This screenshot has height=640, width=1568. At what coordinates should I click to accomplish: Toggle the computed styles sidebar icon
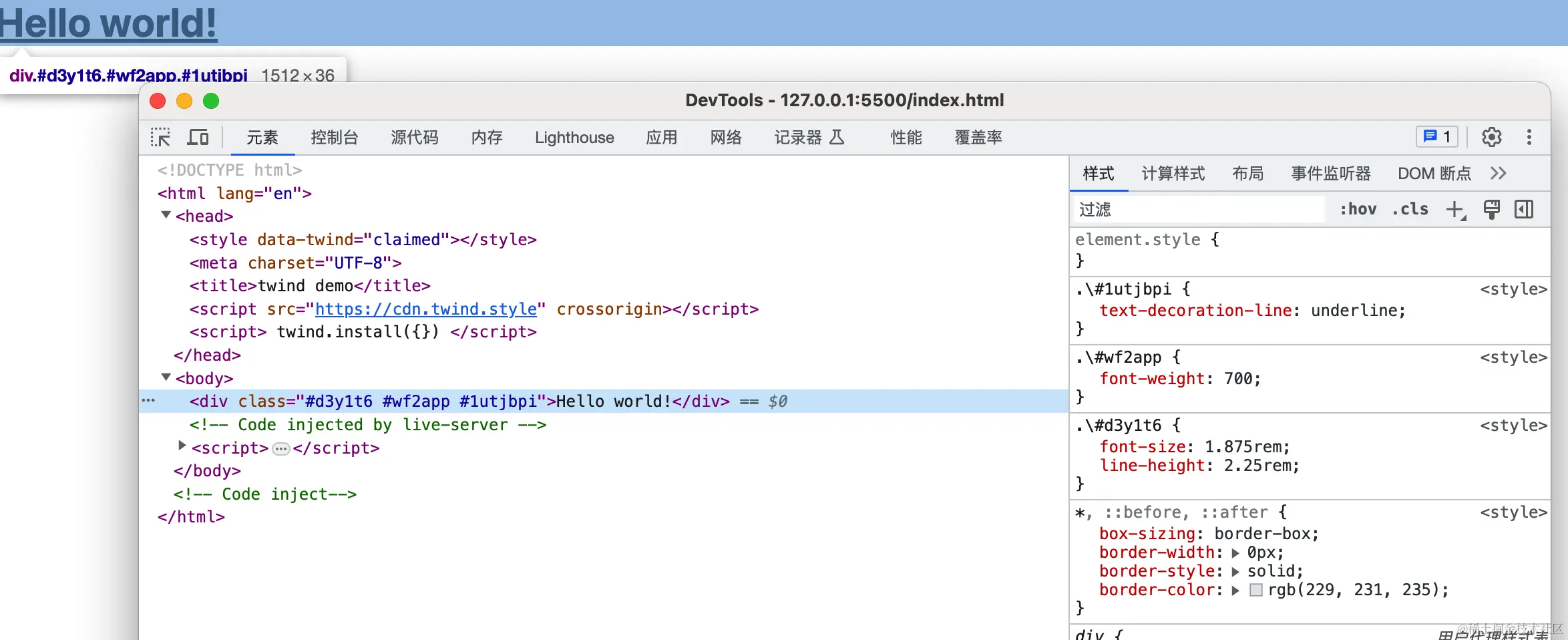point(1524,209)
